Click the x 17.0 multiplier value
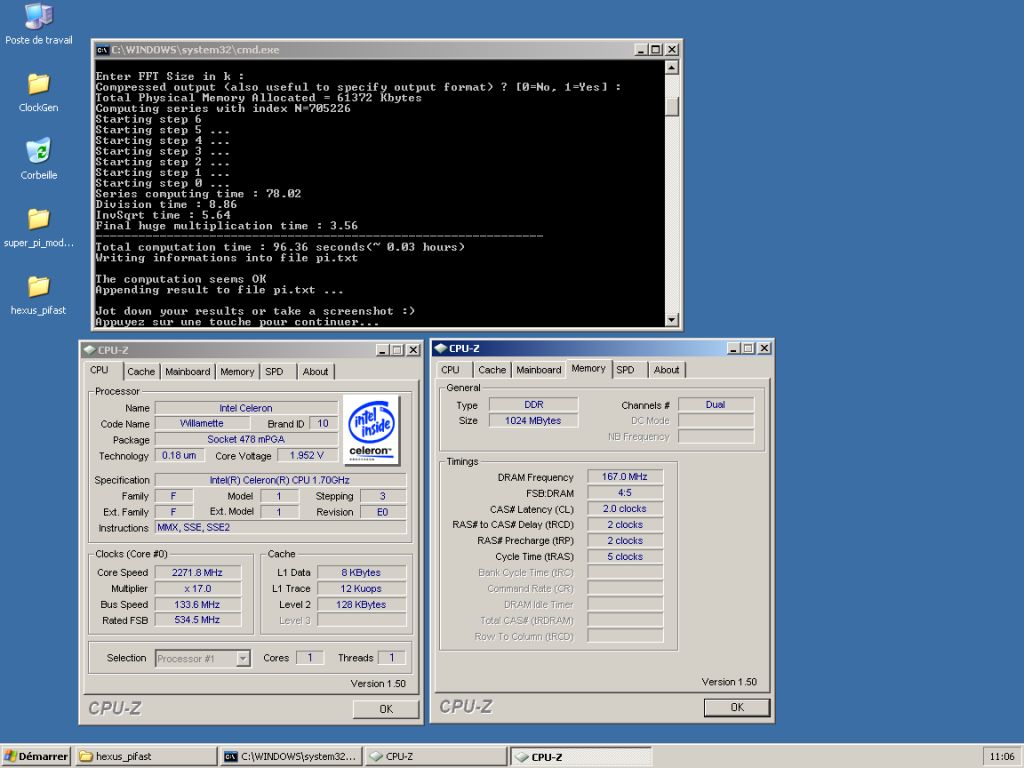Viewport: 1024px width, 768px height. [x=197, y=588]
